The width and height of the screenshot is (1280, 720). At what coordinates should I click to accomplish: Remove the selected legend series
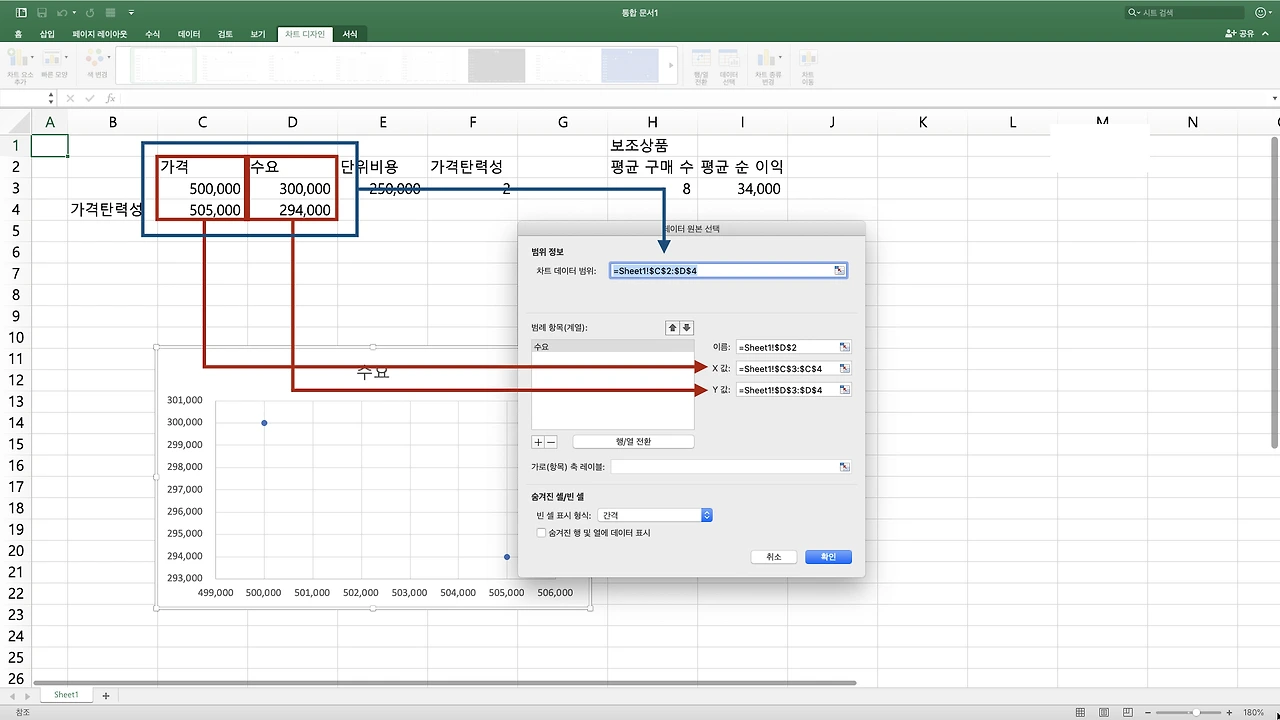point(551,442)
